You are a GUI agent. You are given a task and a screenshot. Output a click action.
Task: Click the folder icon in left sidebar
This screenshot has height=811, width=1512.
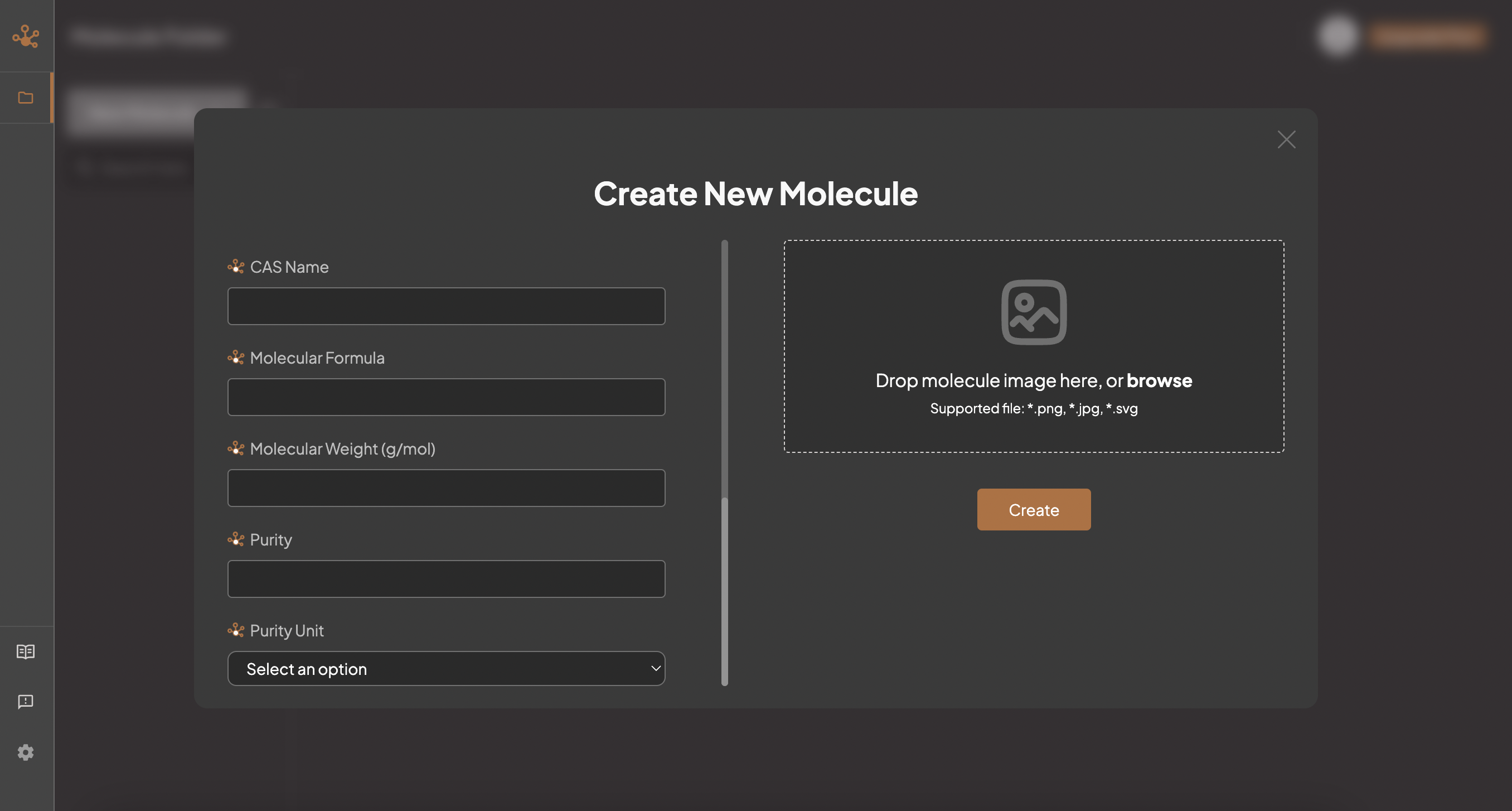pos(26,97)
